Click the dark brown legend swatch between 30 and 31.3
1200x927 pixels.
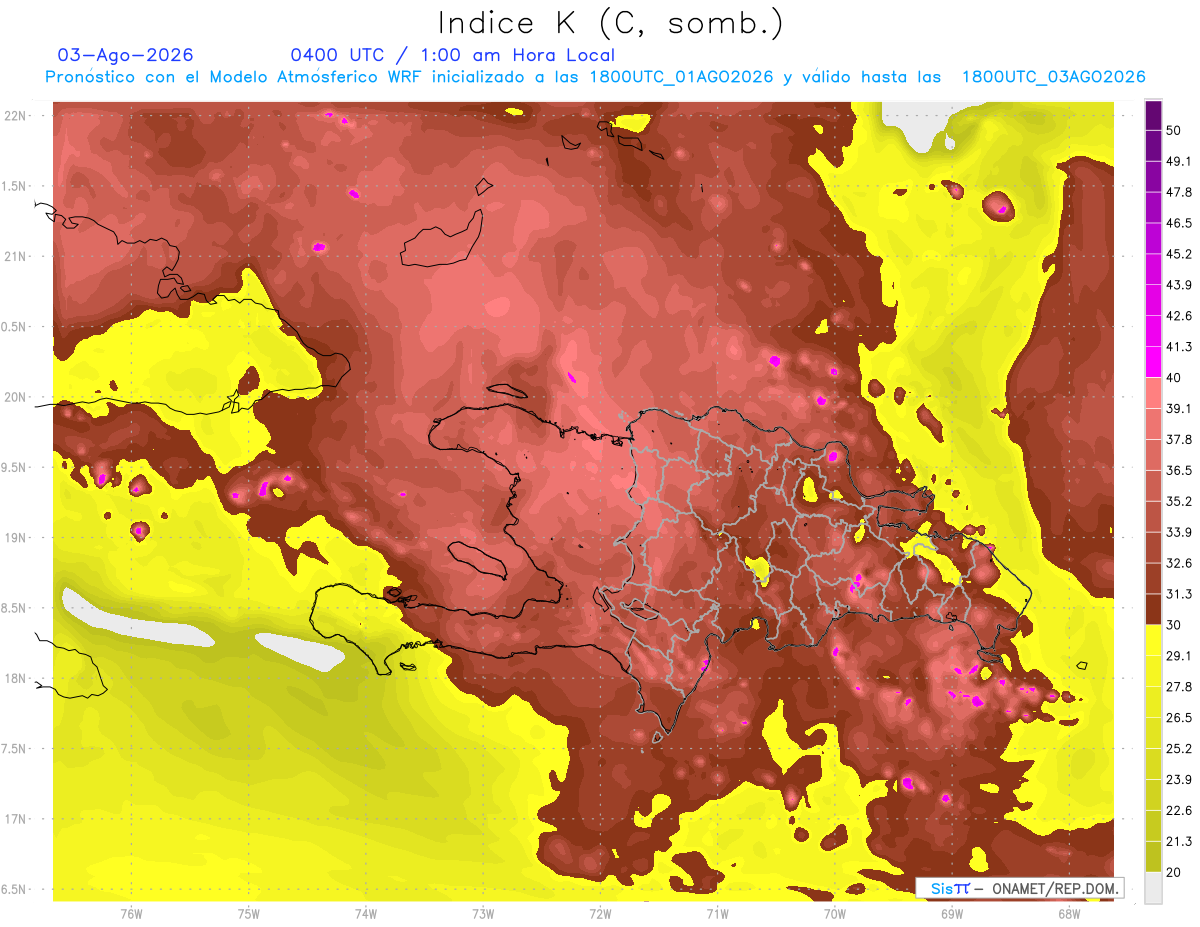[1153, 609]
